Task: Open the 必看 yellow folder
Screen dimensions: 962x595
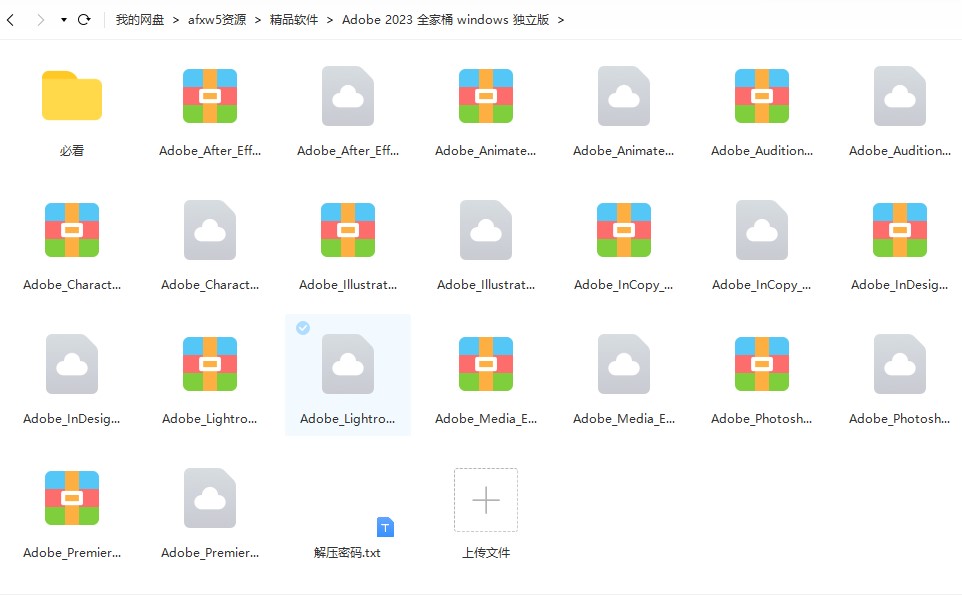Action: point(72,96)
